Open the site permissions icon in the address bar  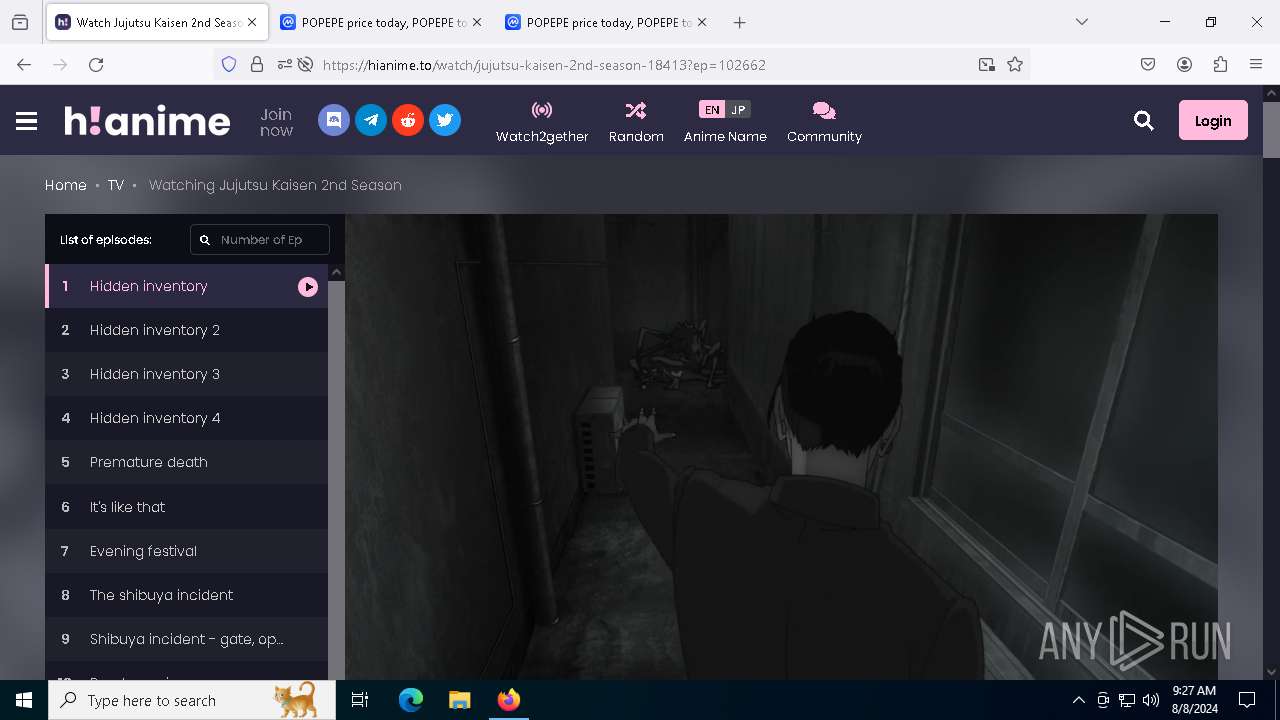pos(285,64)
